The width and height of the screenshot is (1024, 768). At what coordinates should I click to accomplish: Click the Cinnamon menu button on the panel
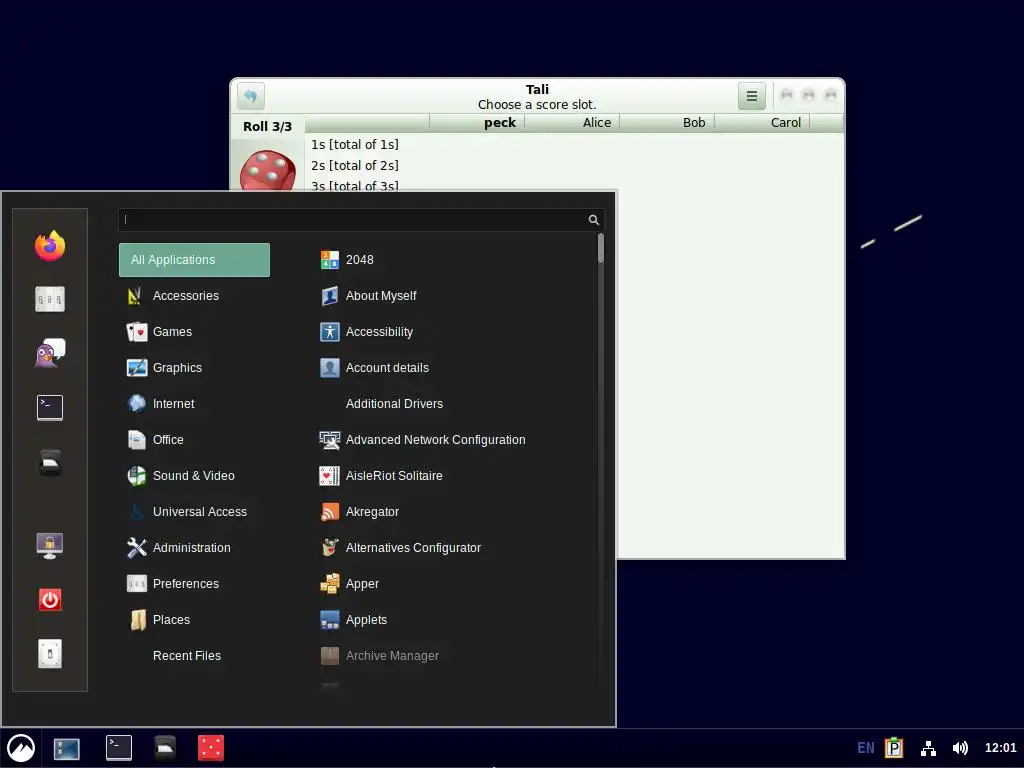[21, 748]
